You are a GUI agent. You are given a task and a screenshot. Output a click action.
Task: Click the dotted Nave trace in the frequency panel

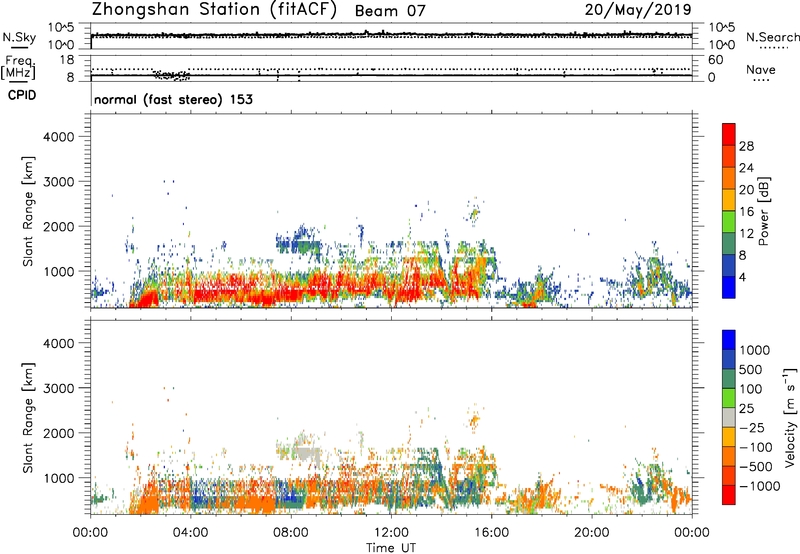(391, 69)
